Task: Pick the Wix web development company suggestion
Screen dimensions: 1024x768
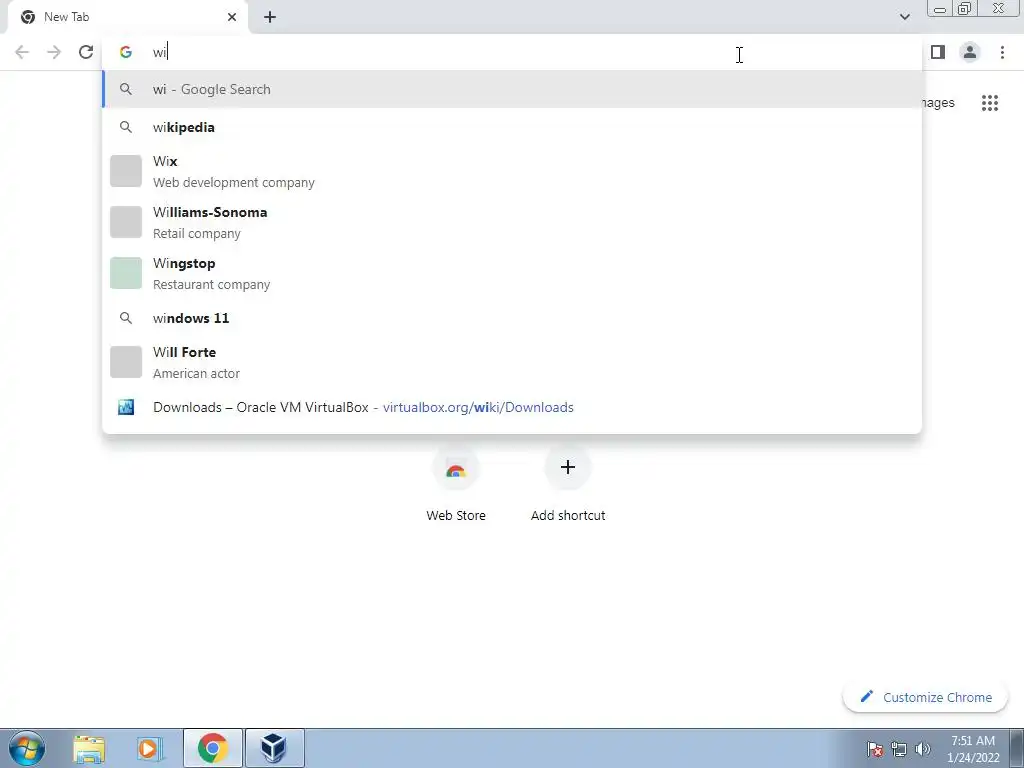Action: (x=512, y=171)
